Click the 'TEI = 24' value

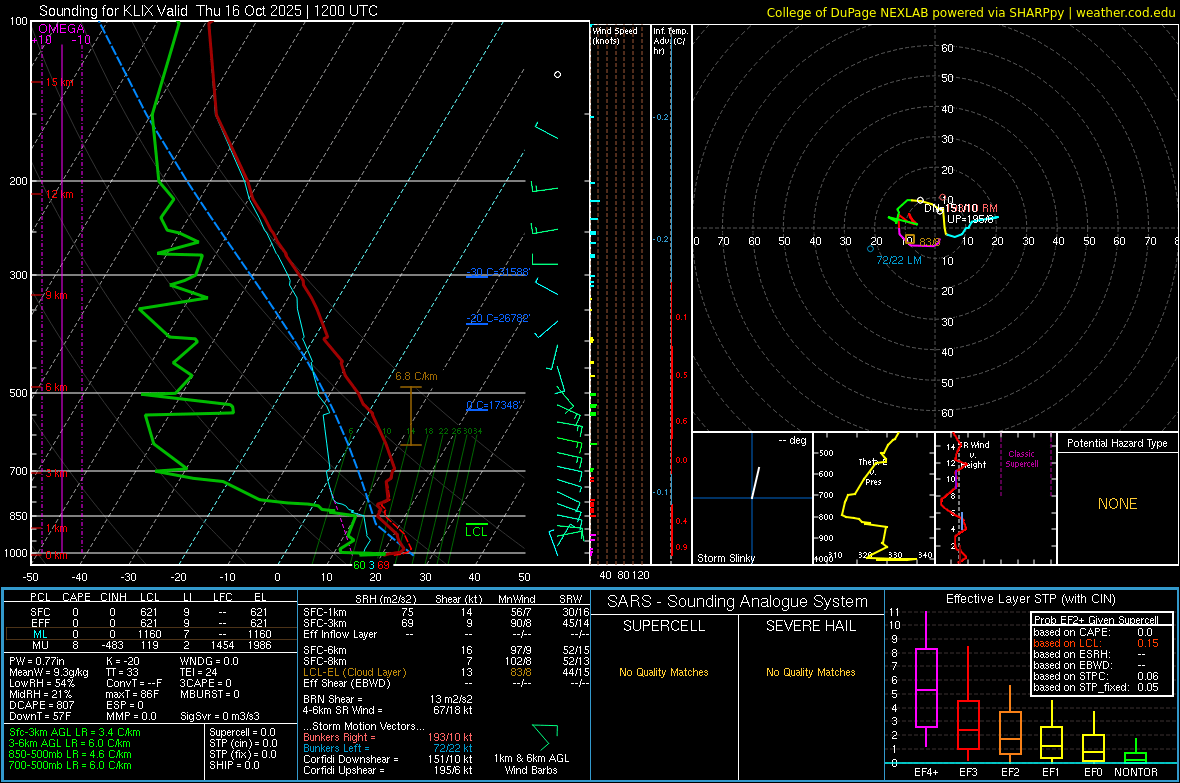click(199, 672)
